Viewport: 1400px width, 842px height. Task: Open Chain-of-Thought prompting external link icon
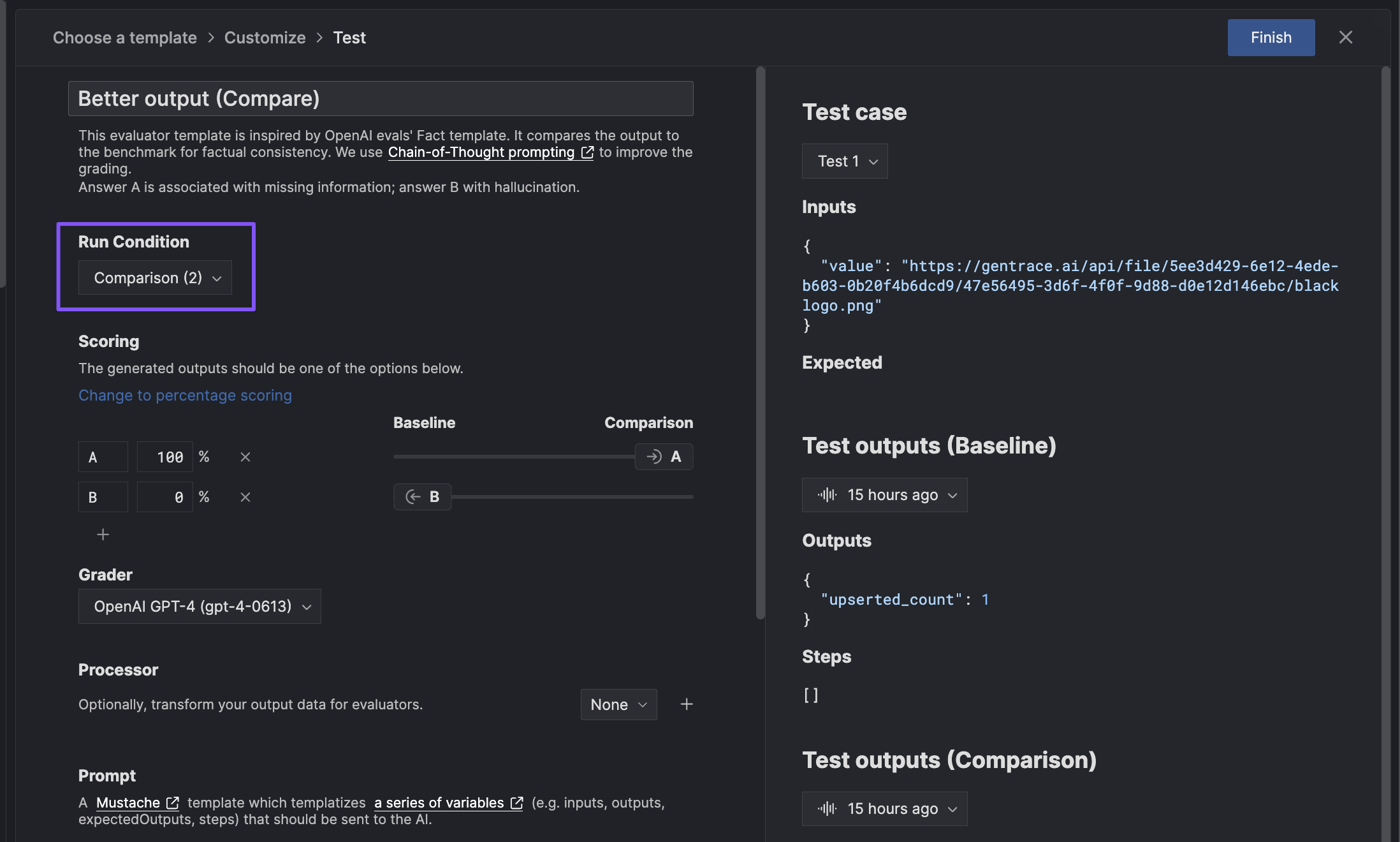point(587,152)
